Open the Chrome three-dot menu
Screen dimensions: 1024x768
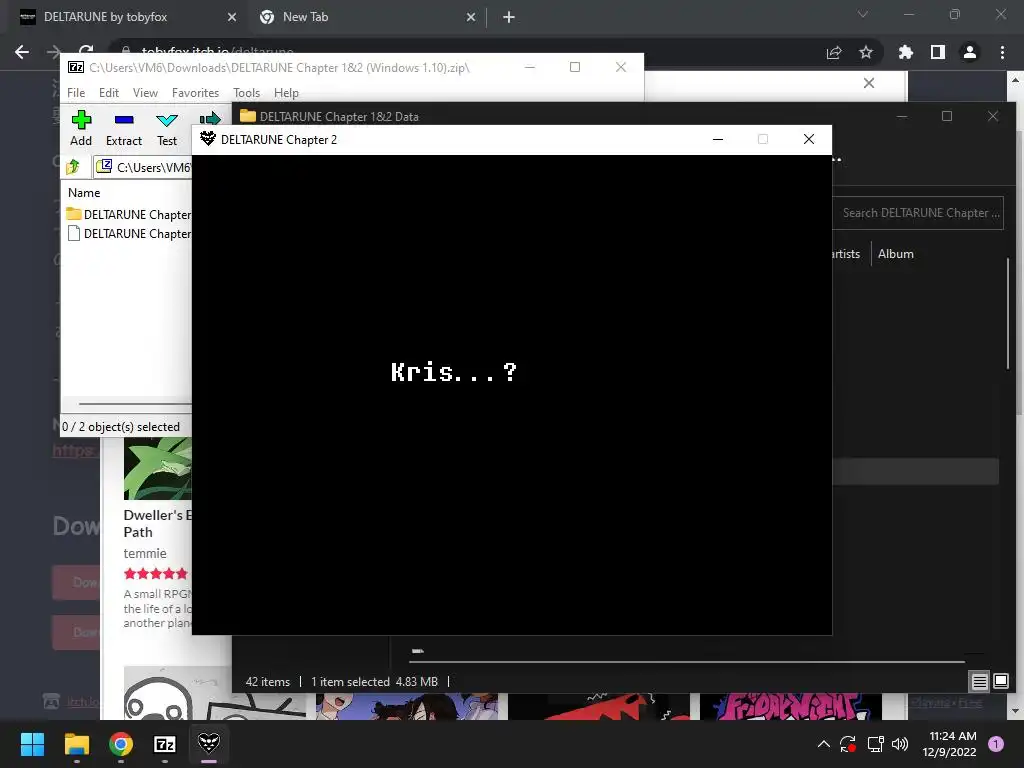[x=1002, y=52]
